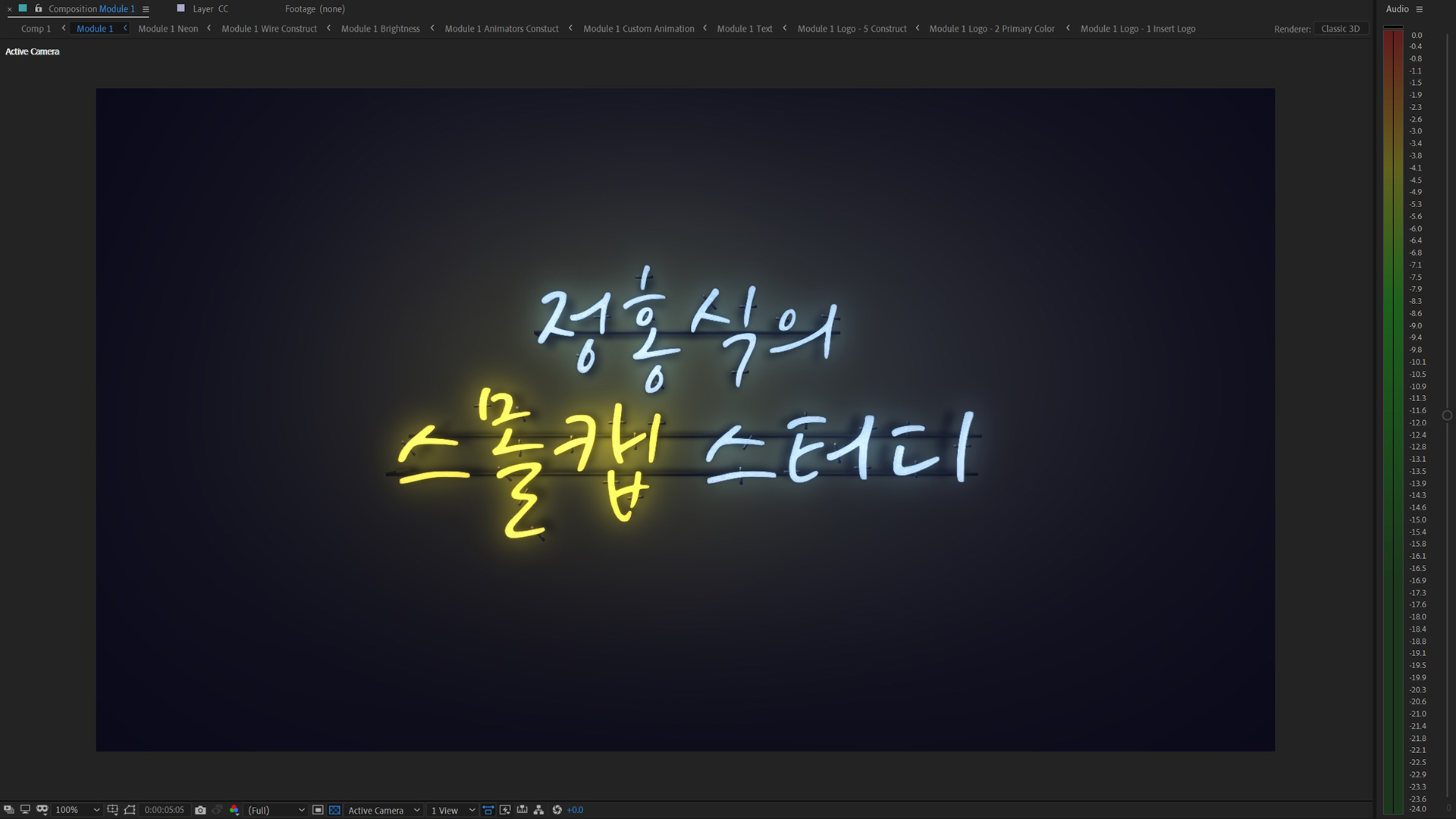1456x819 pixels.
Task: Toggle the transparency grid
Action: [334, 810]
